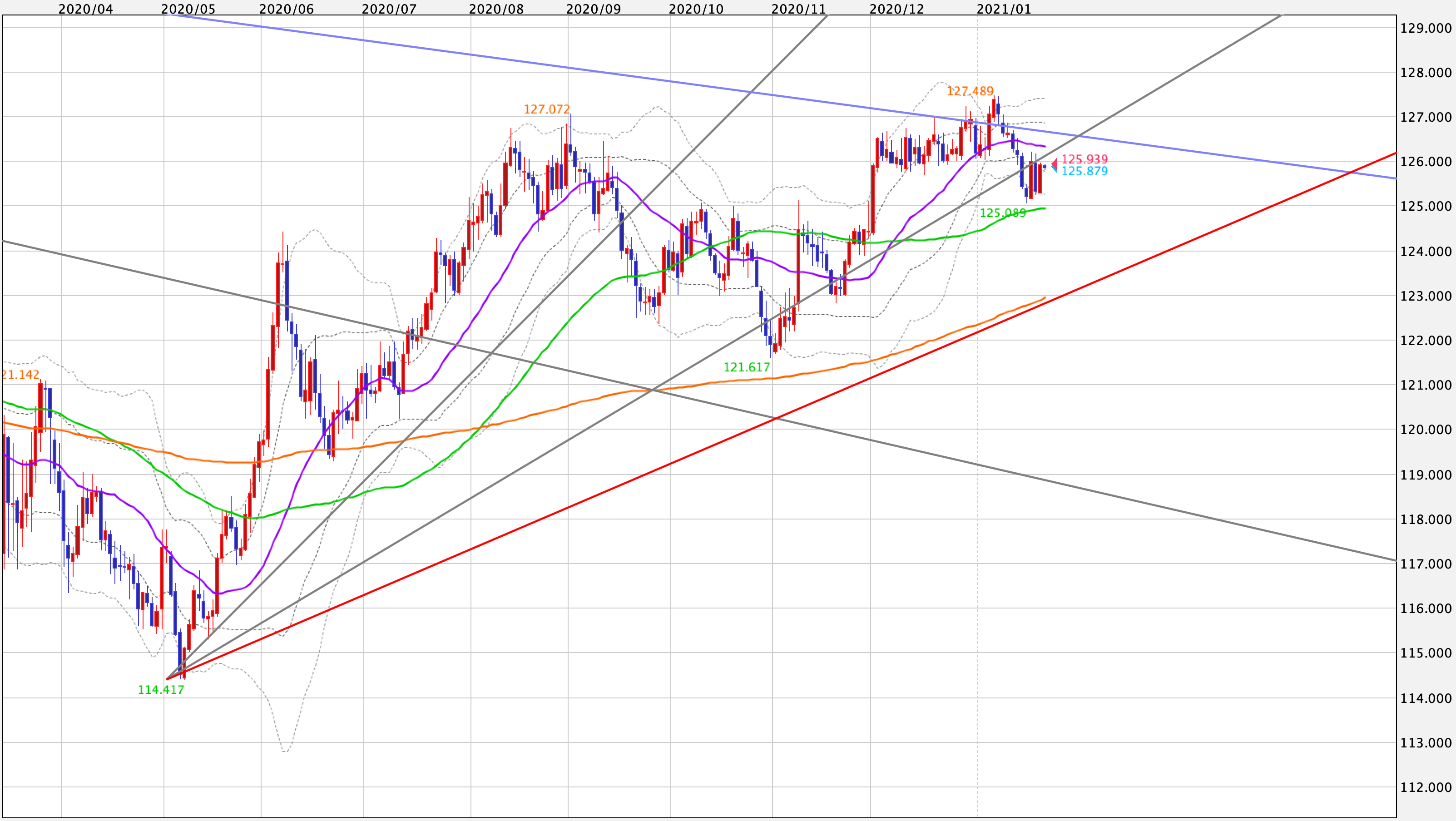Select the 114.417 low price annotation

pos(161,690)
